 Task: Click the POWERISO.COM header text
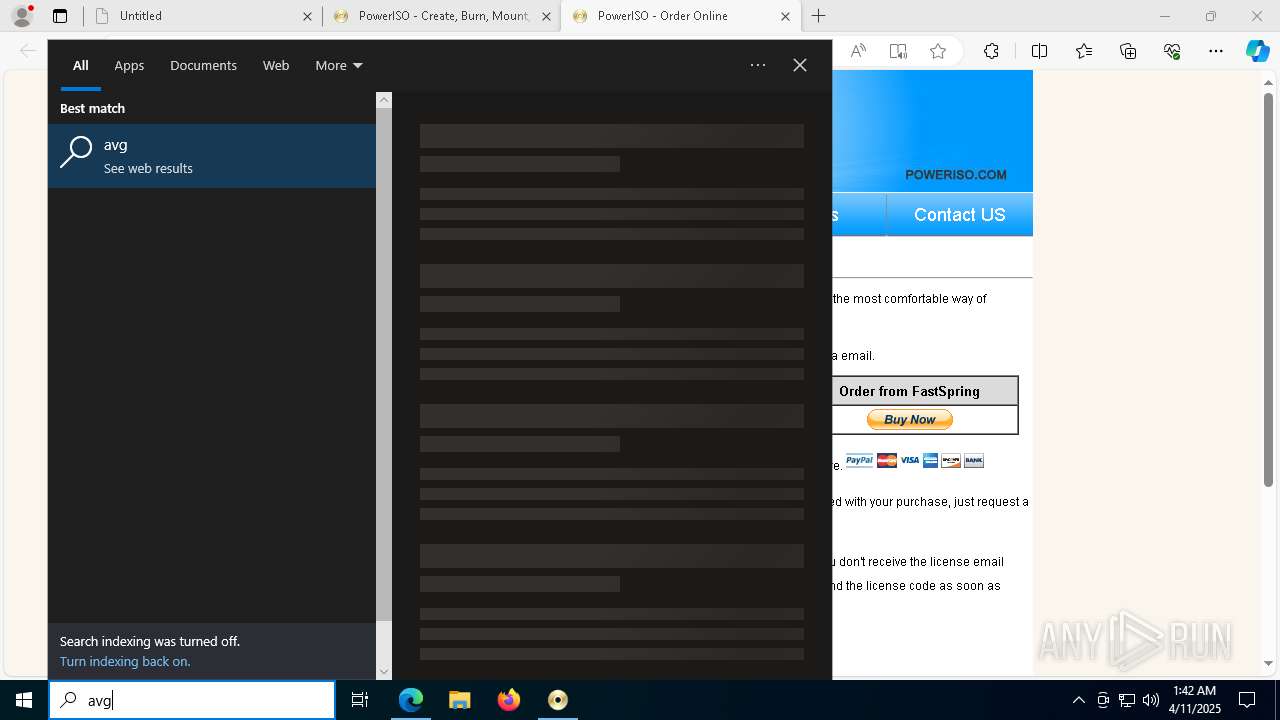956,175
